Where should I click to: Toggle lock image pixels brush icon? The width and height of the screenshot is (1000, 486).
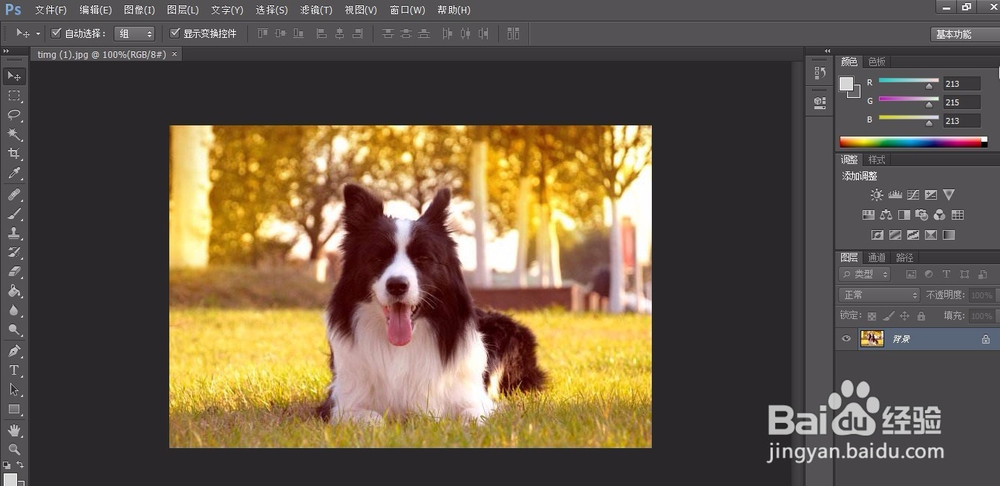(888, 316)
